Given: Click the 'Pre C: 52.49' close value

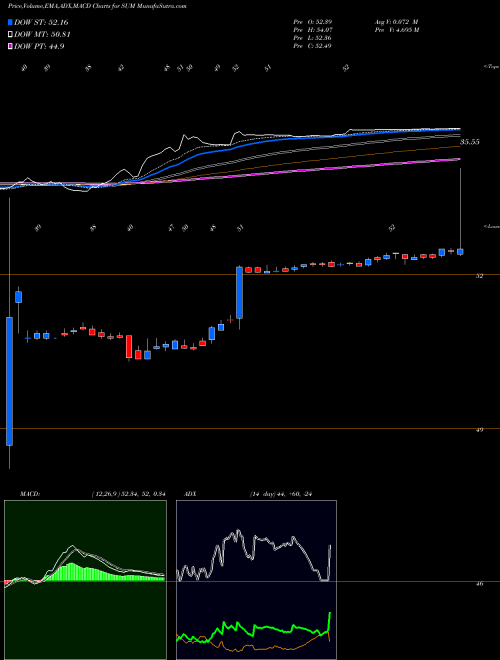Looking at the screenshot, I should [312, 46].
